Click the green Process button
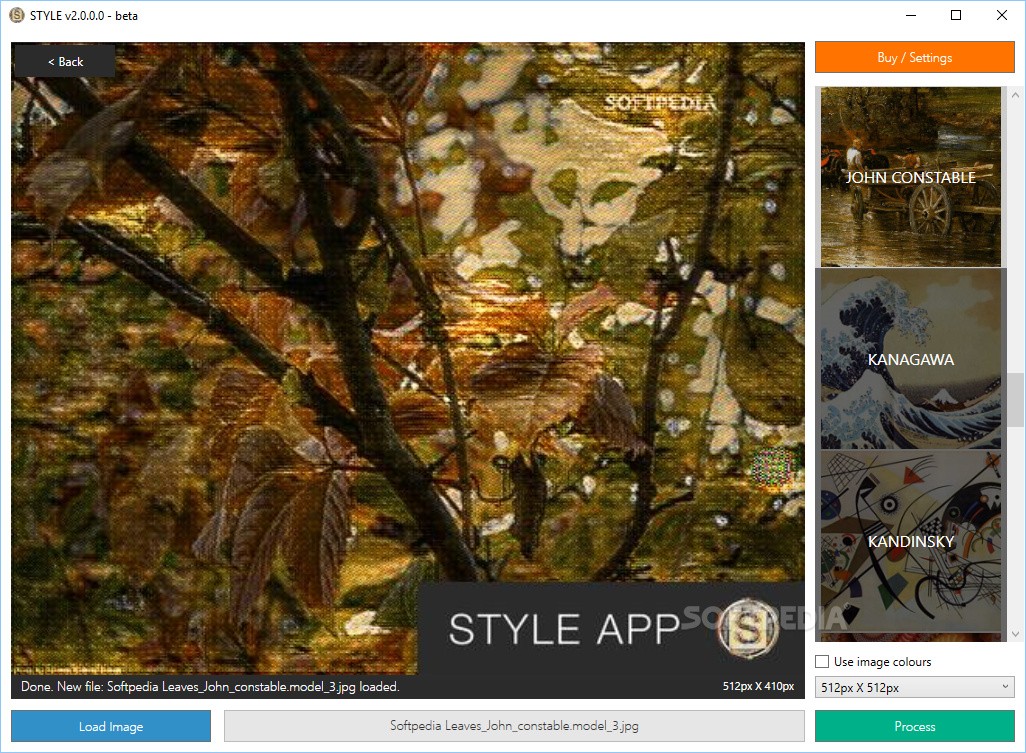The height and width of the screenshot is (753, 1026). [x=914, y=726]
